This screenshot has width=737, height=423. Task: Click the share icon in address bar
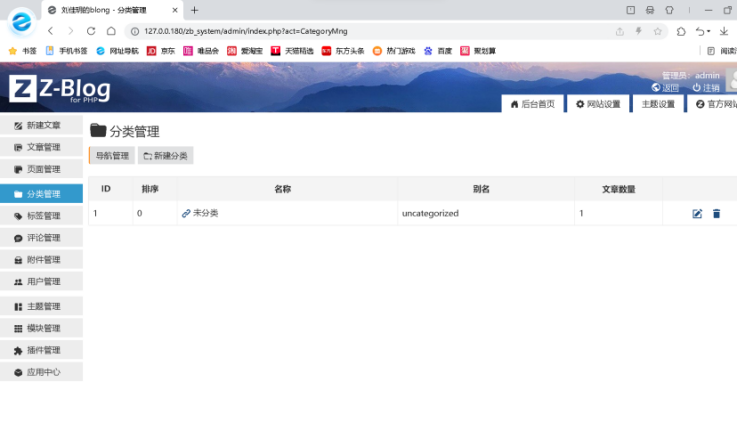(x=620, y=31)
